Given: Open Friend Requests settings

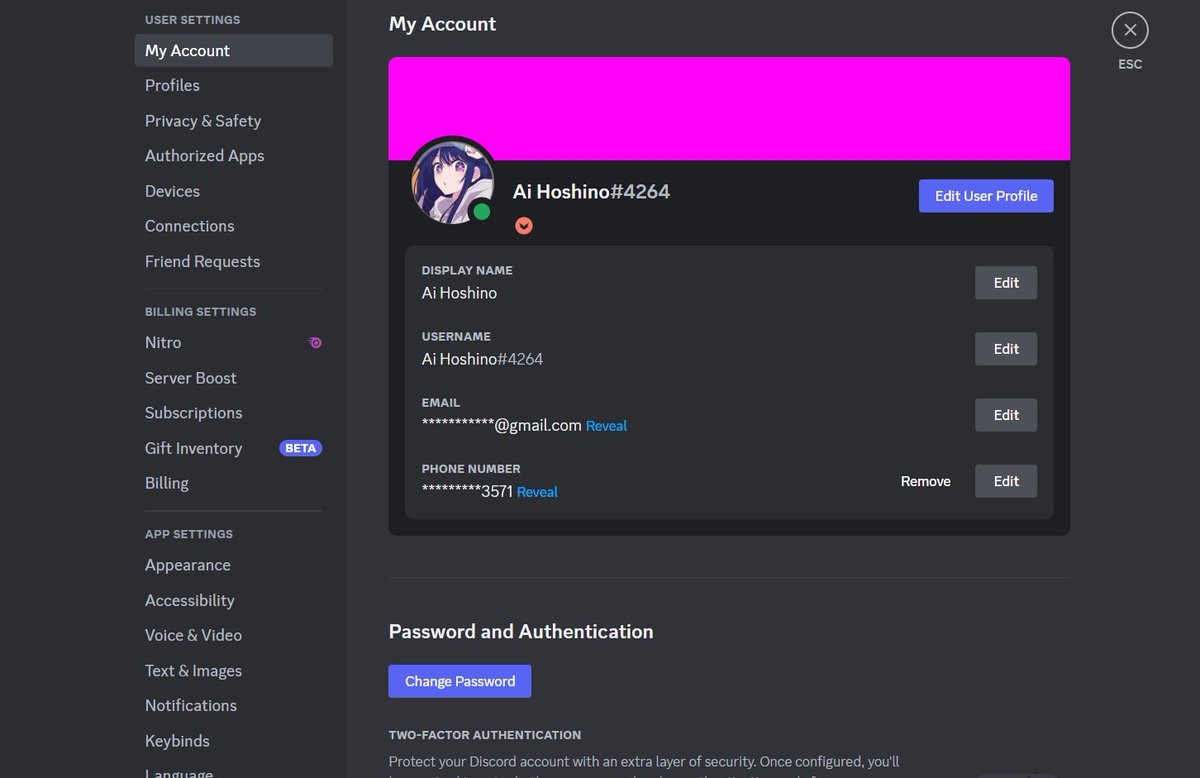Looking at the screenshot, I should 234,262.
